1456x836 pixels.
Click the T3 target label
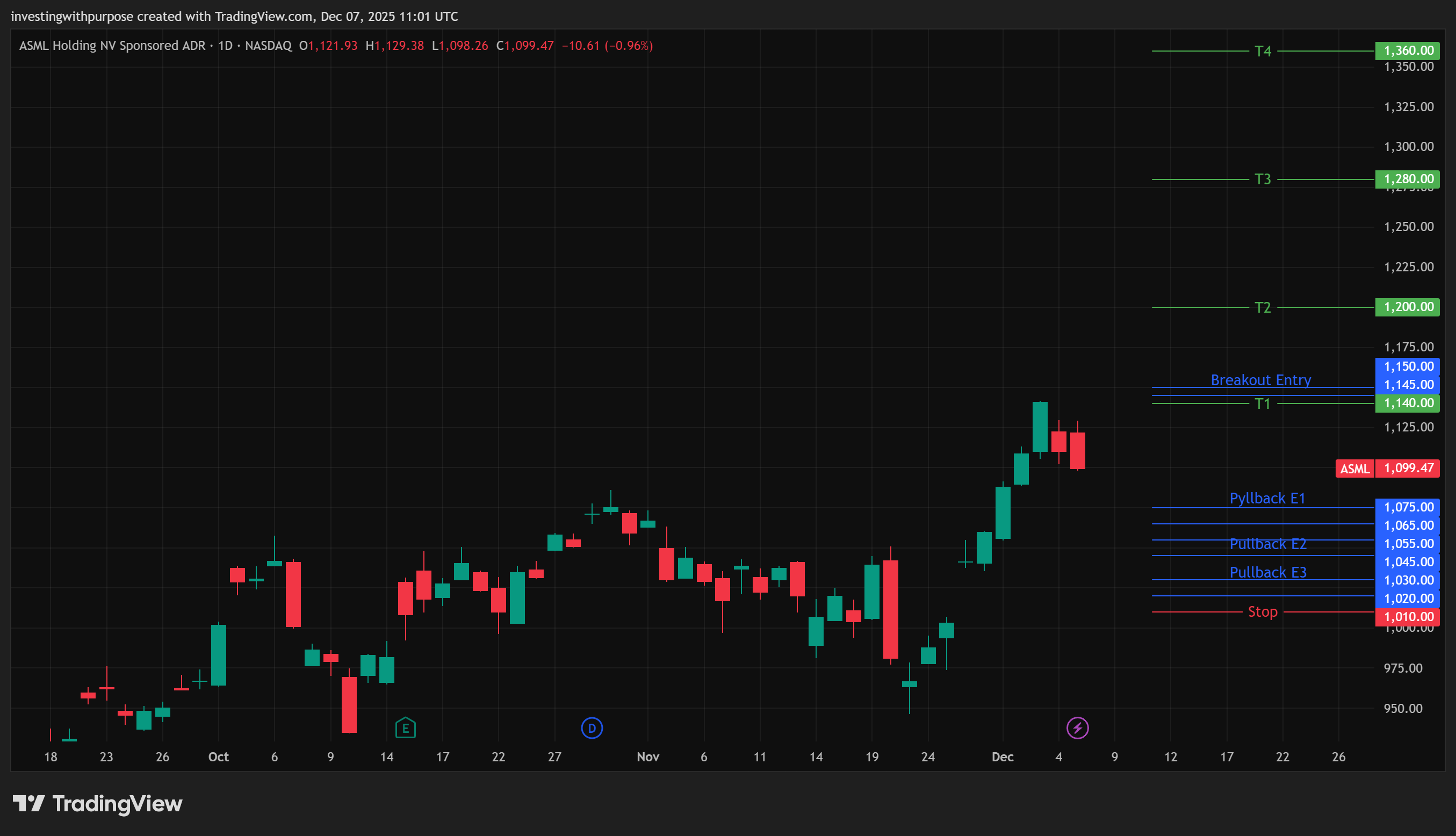coord(1262,179)
